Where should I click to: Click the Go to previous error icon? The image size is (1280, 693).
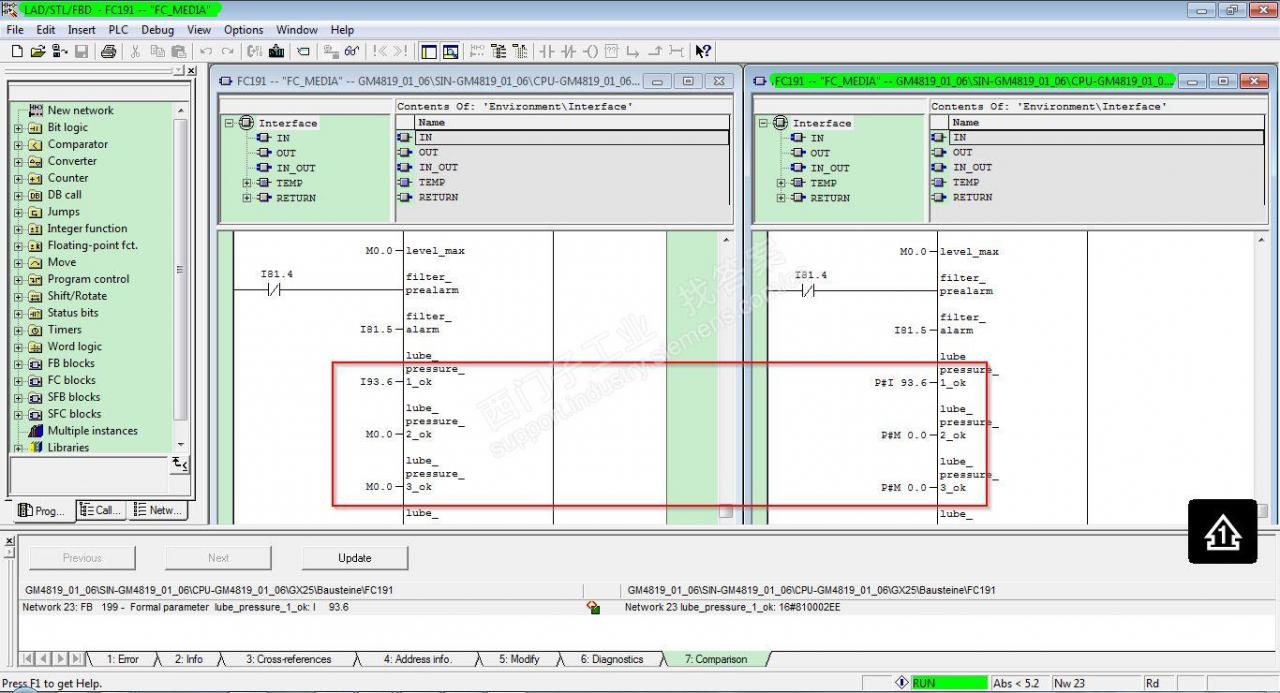[x=380, y=51]
